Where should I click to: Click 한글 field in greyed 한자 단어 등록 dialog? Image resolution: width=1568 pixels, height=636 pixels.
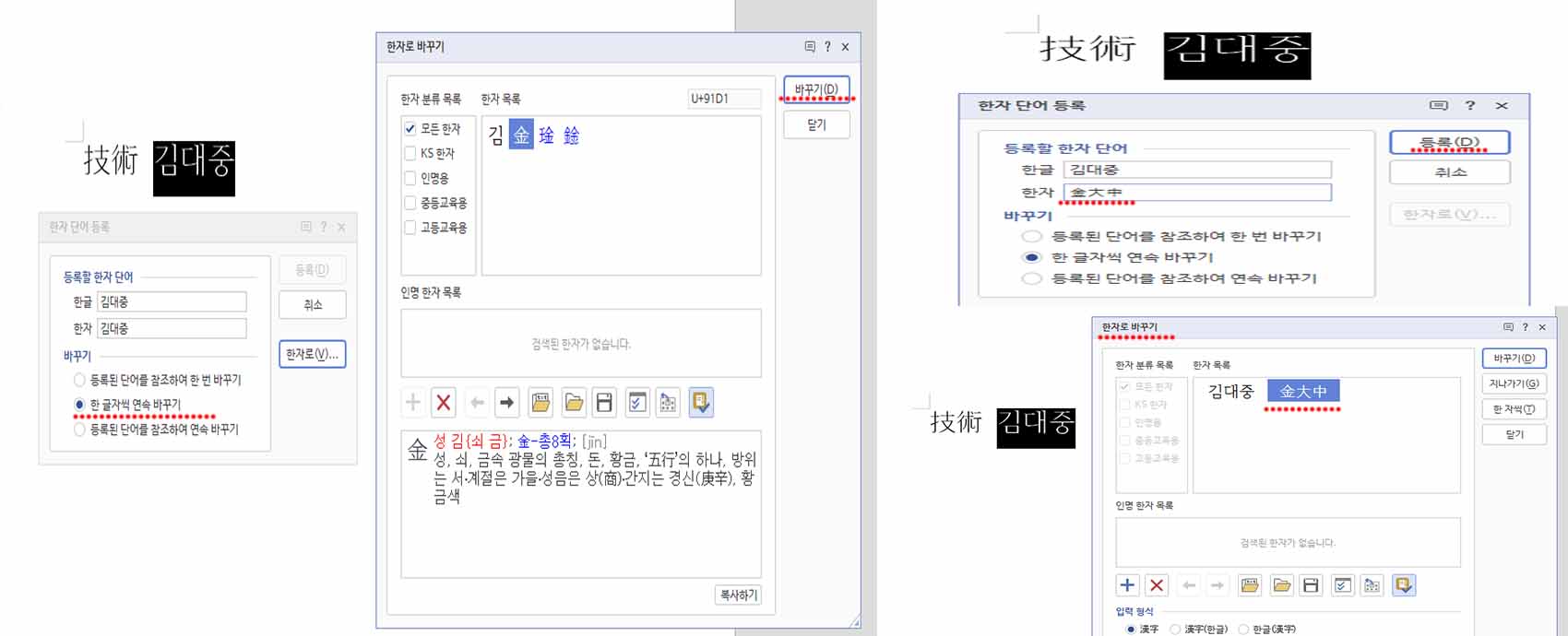coord(172,301)
